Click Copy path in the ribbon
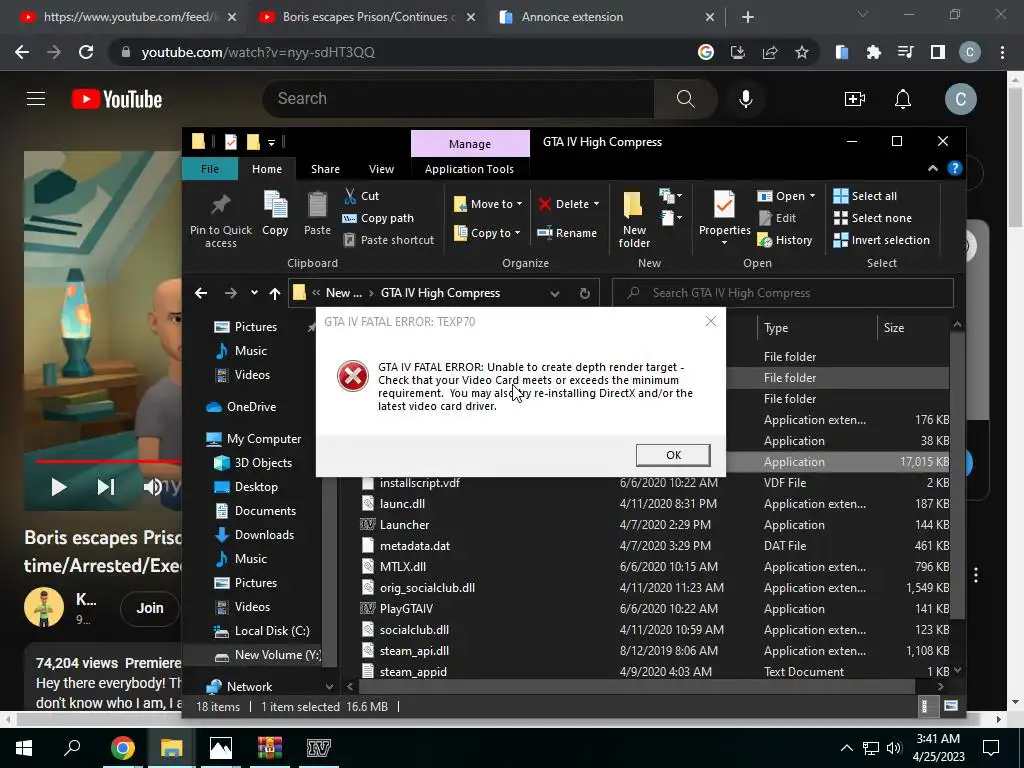Image resolution: width=1024 pixels, height=768 pixels. tap(378, 218)
